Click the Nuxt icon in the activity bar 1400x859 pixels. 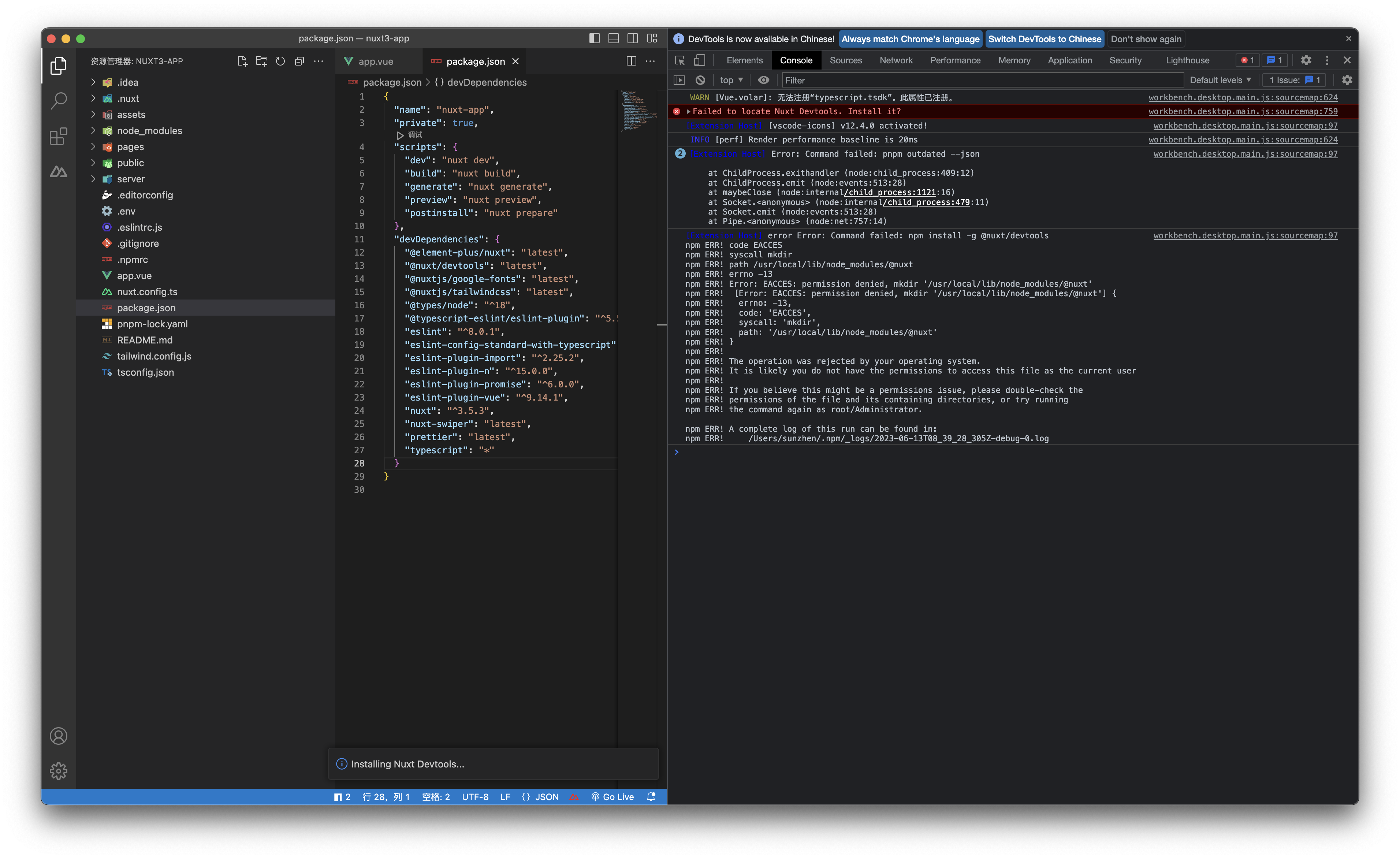pyautogui.click(x=59, y=172)
